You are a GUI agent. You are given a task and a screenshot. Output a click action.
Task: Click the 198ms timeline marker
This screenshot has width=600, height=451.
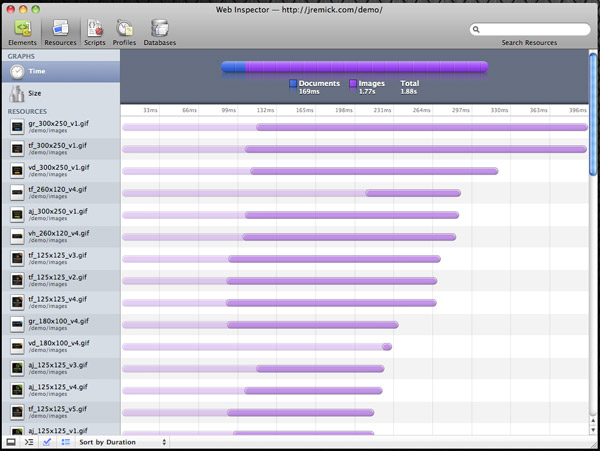(x=344, y=110)
